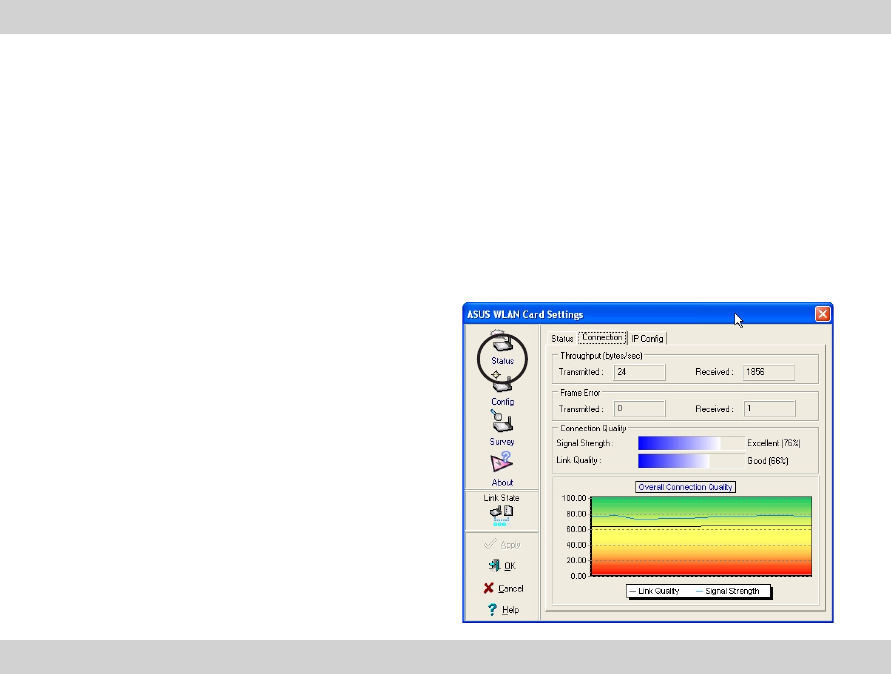Click the Cancel button

pyautogui.click(x=503, y=588)
